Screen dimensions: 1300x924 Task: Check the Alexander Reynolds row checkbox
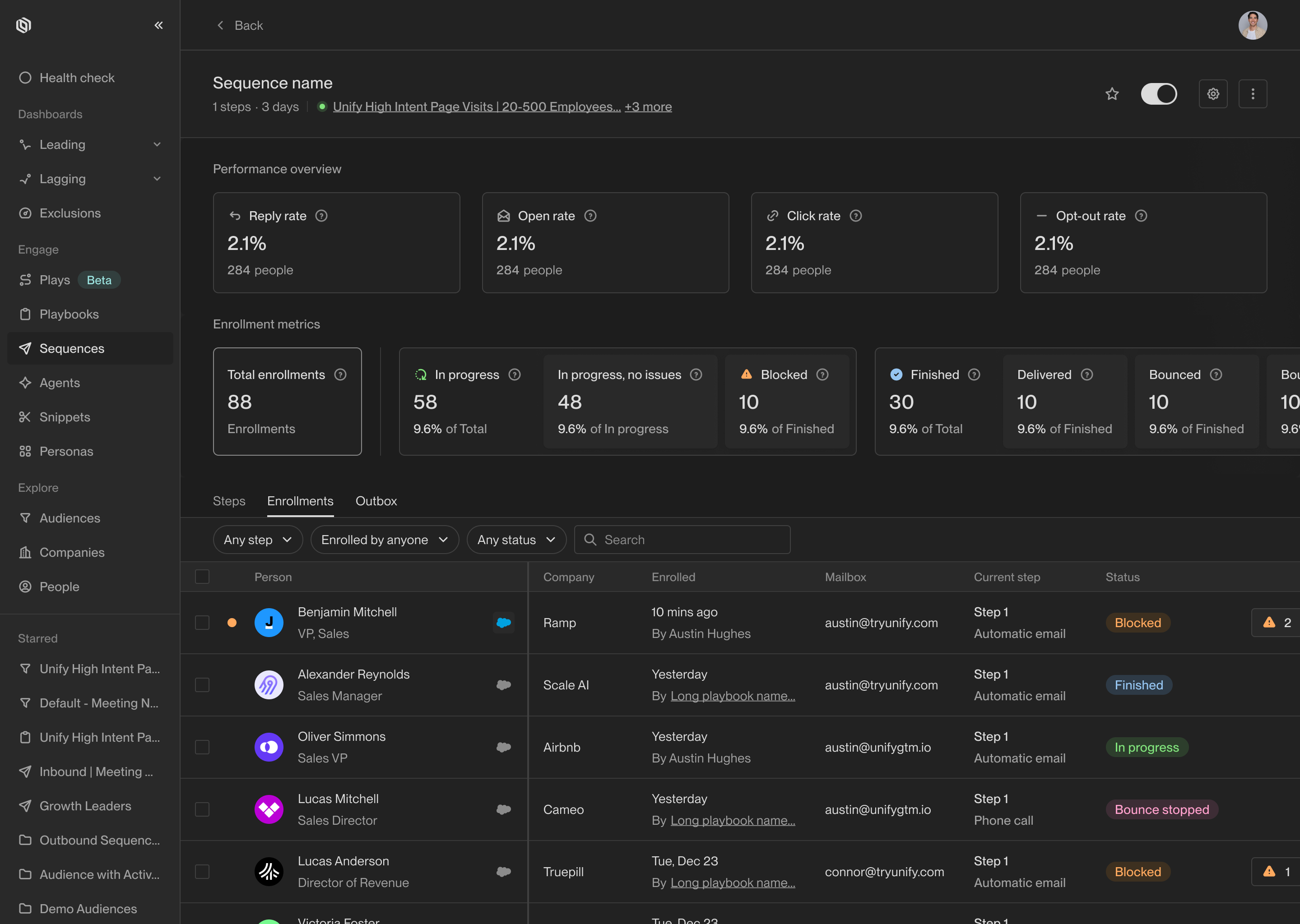[x=202, y=684]
